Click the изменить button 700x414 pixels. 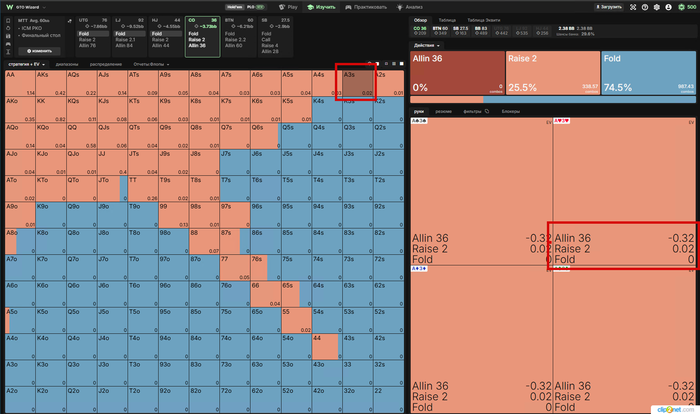(x=39, y=51)
